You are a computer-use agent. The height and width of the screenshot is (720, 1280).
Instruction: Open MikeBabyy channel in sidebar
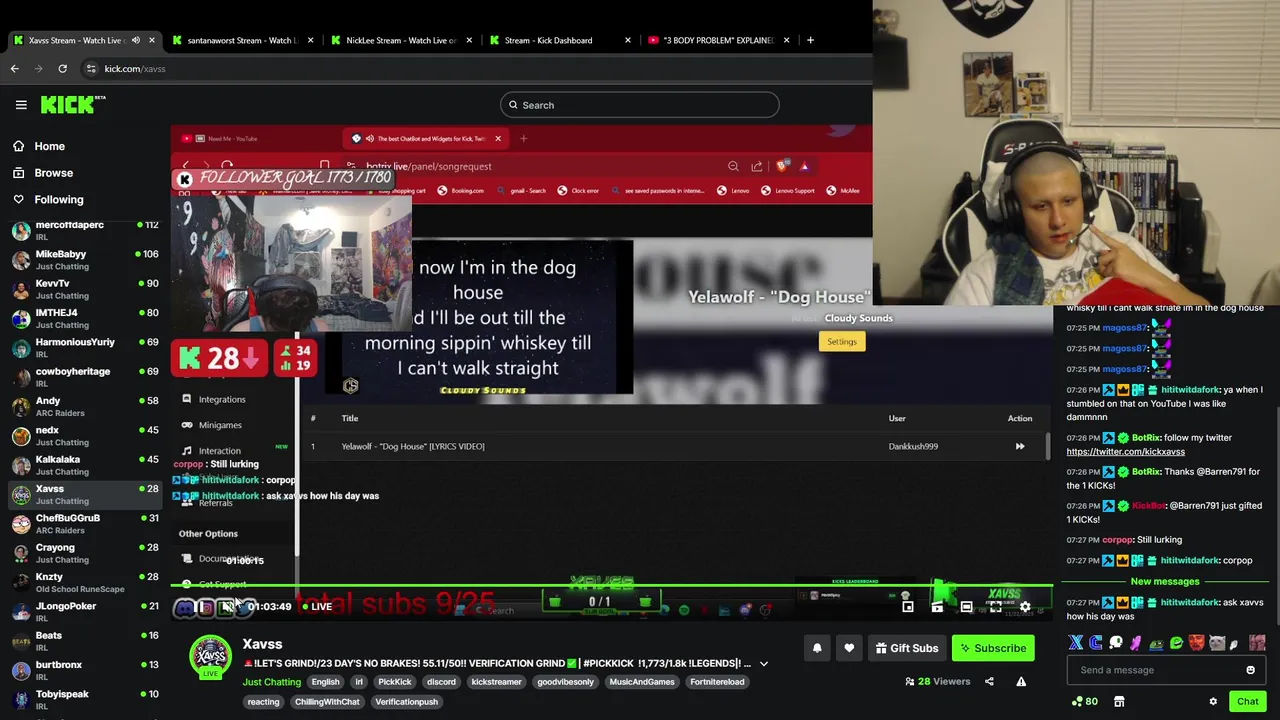85,260
